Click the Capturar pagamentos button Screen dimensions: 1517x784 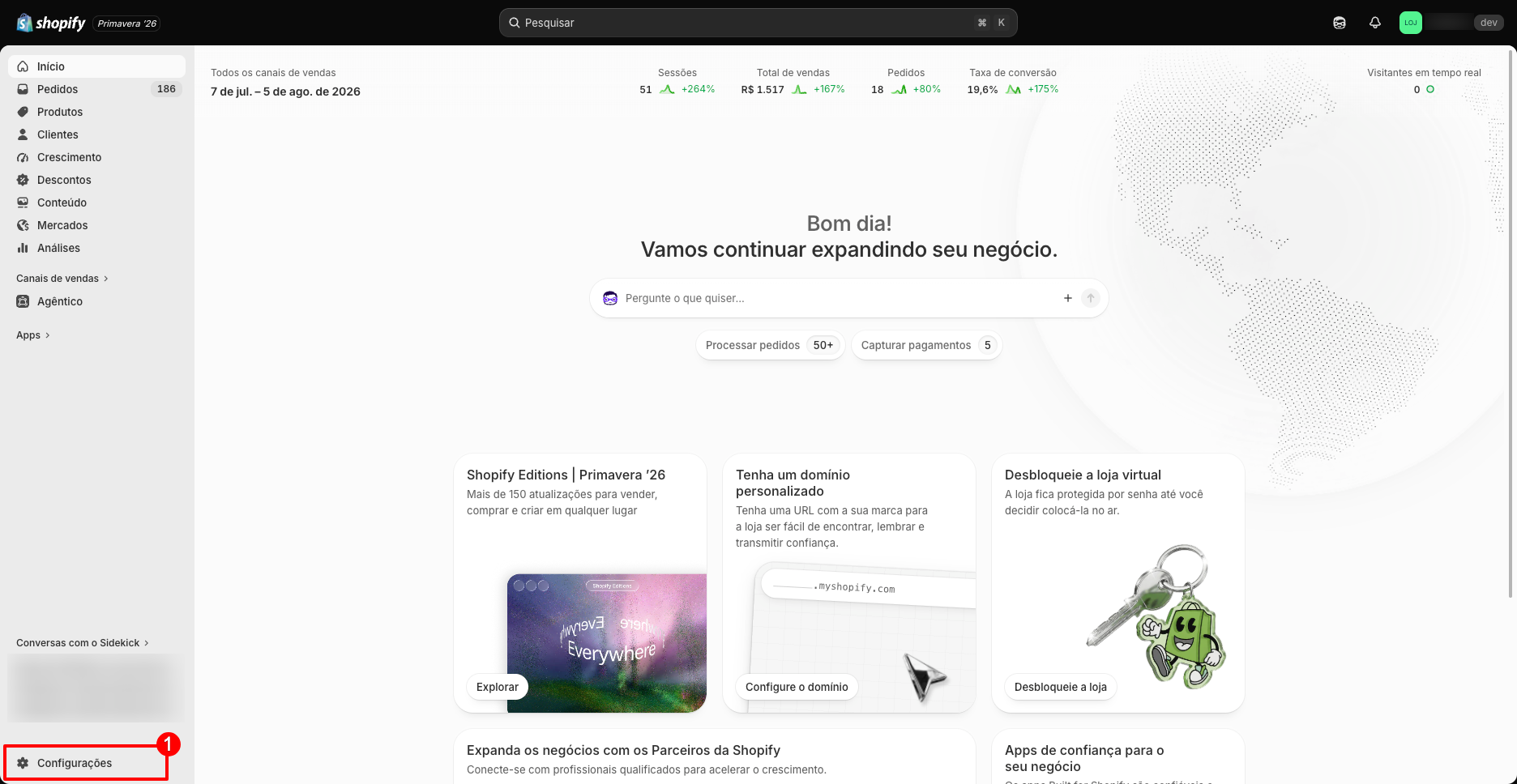pyautogui.click(x=926, y=345)
